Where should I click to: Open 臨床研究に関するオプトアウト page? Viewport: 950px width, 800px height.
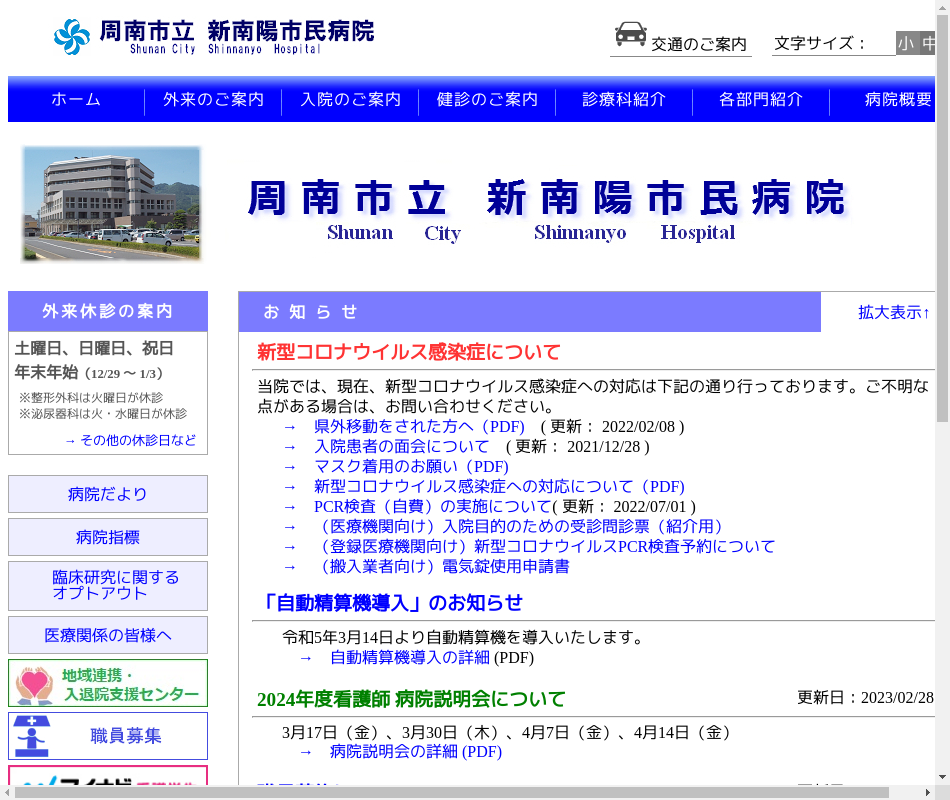click(108, 585)
